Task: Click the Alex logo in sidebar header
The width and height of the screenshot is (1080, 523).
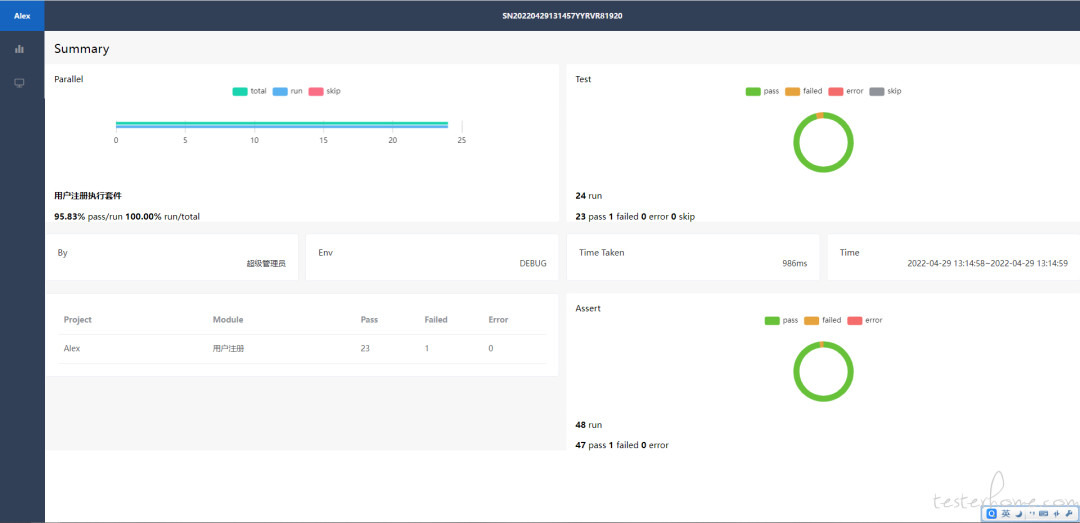Action: (22, 15)
